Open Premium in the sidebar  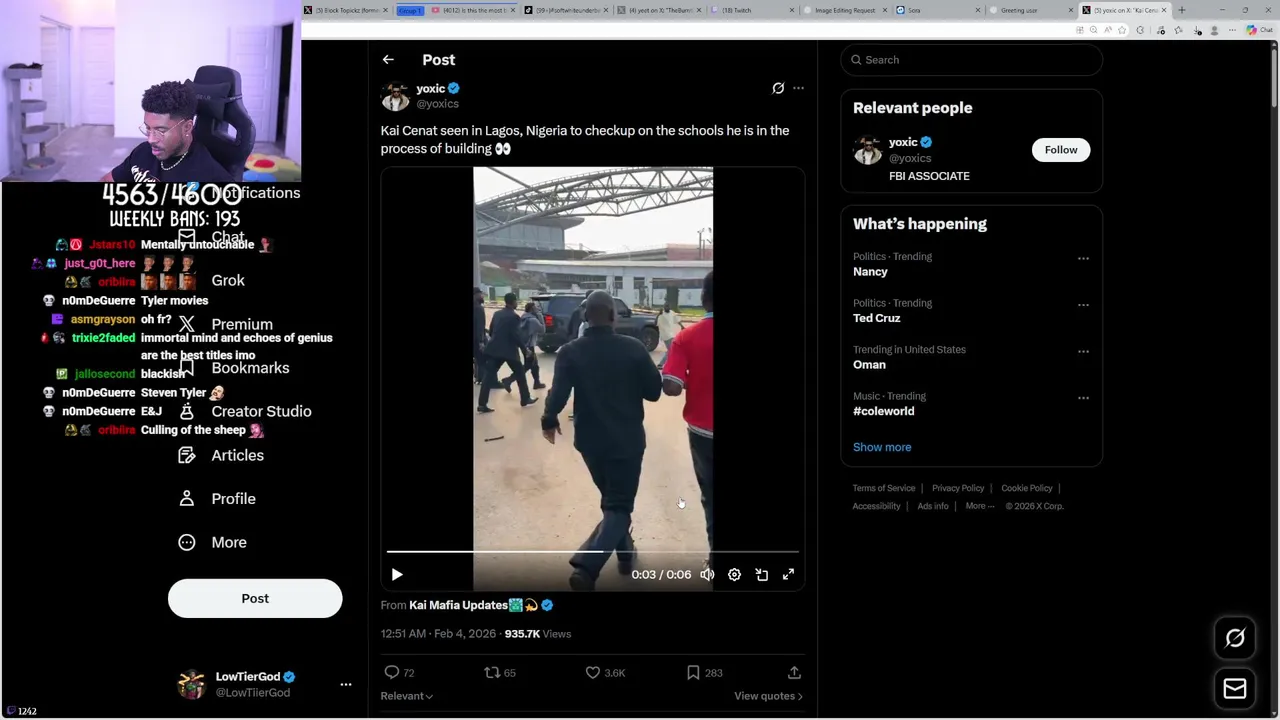[225, 324]
